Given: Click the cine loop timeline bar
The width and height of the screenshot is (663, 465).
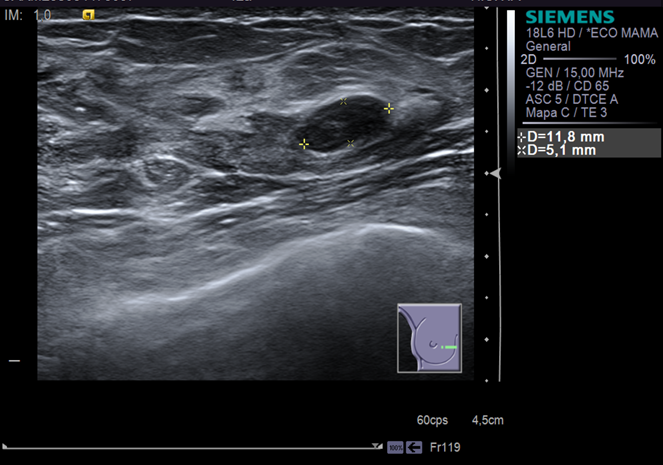Looking at the screenshot, I should [x=191, y=448].
